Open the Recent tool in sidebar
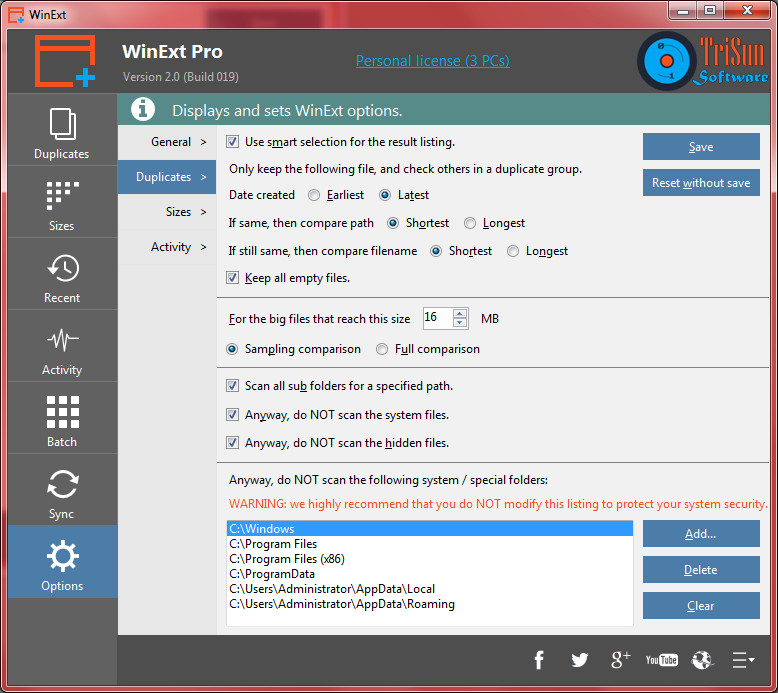Image resolution: width=778 pixels, height=693 pixels. pos(62,274)
